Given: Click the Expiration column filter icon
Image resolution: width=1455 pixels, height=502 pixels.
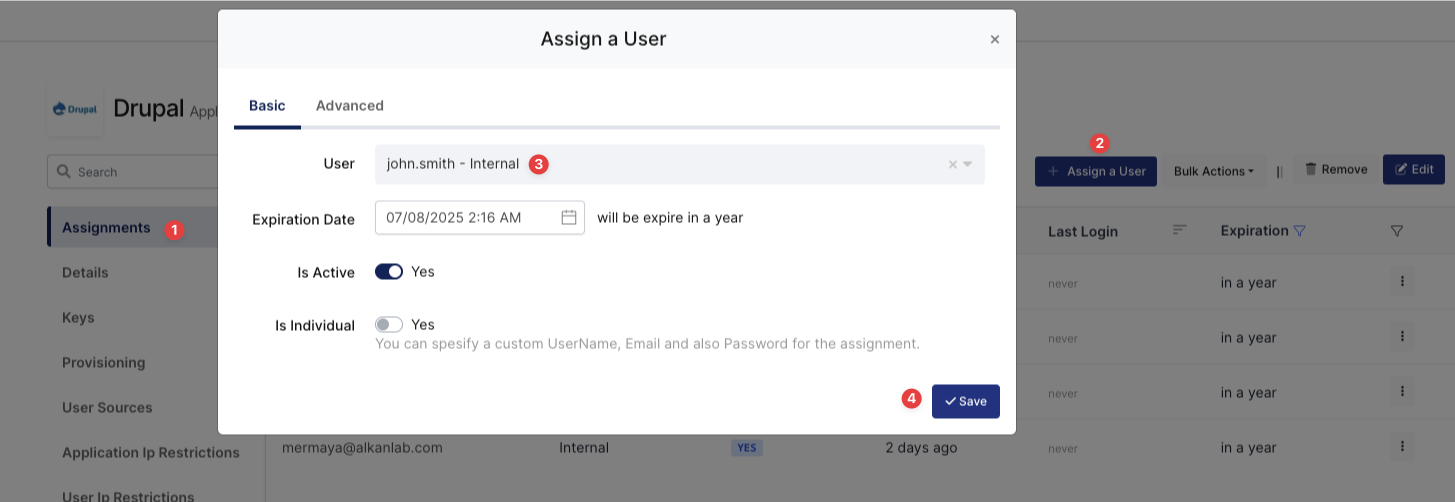Looking at the screenshot, I should (1299, 231).
